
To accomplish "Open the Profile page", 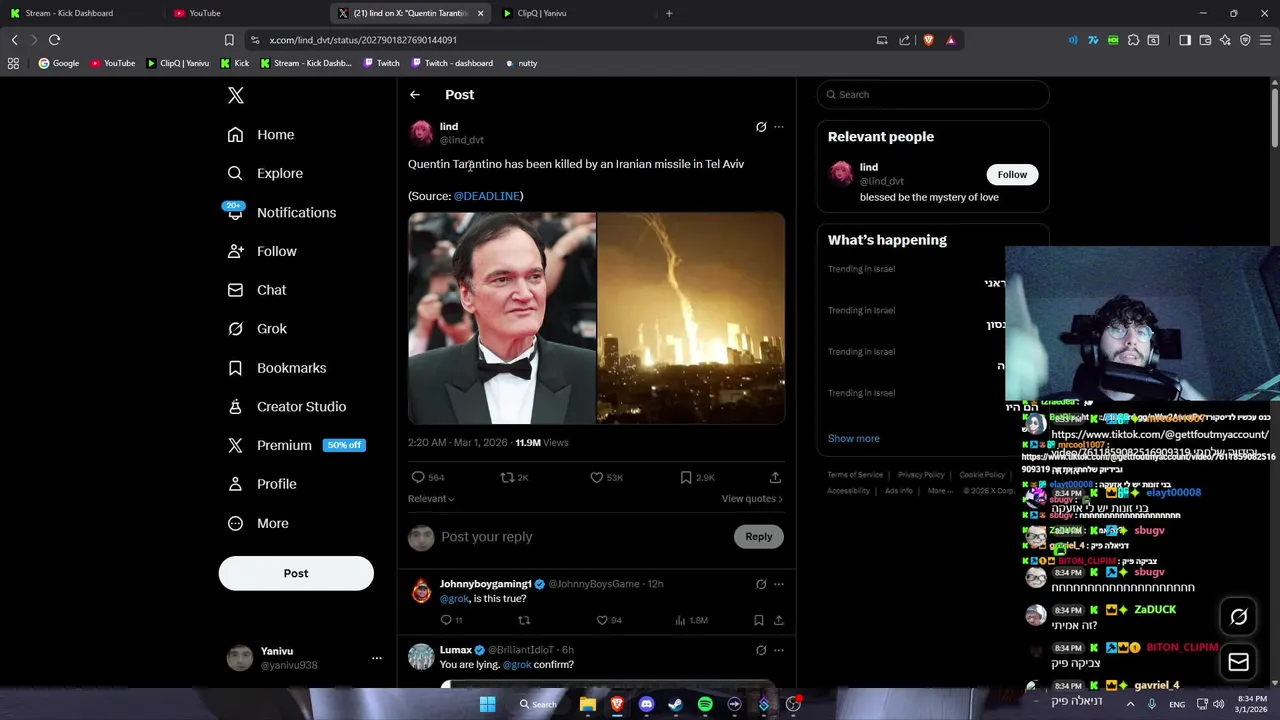I will pos(262,484).
